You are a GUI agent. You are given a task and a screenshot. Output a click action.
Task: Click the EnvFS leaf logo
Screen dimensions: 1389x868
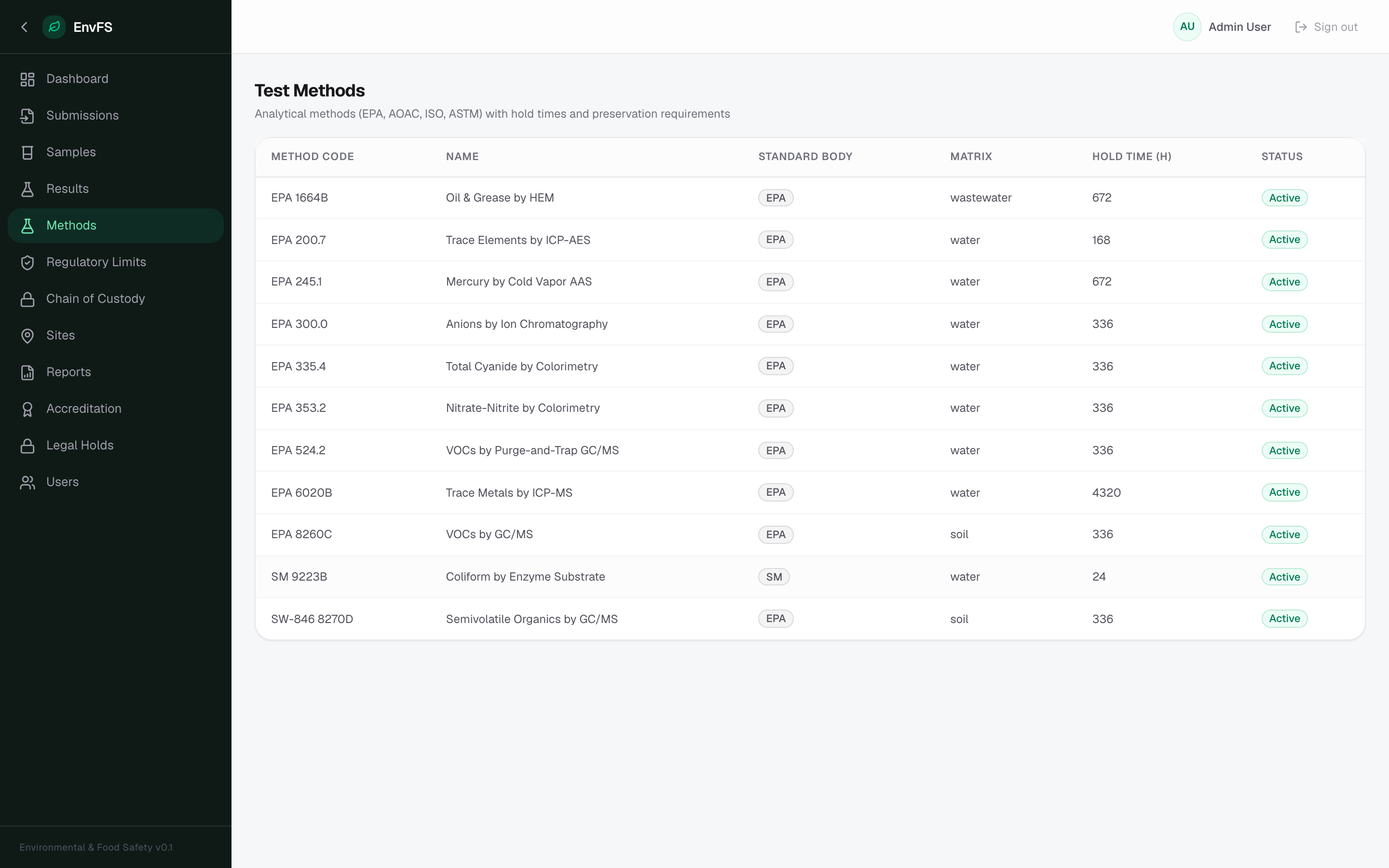[54, 27]
